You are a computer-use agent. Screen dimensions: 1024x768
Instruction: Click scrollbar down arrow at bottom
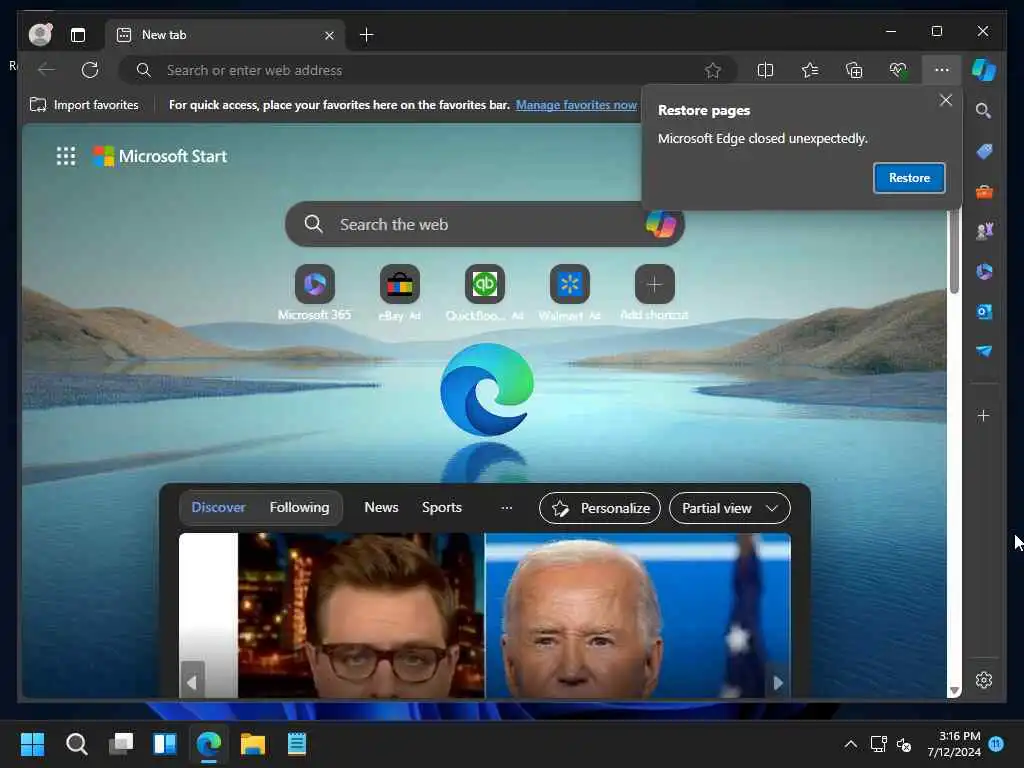[954, 691]
